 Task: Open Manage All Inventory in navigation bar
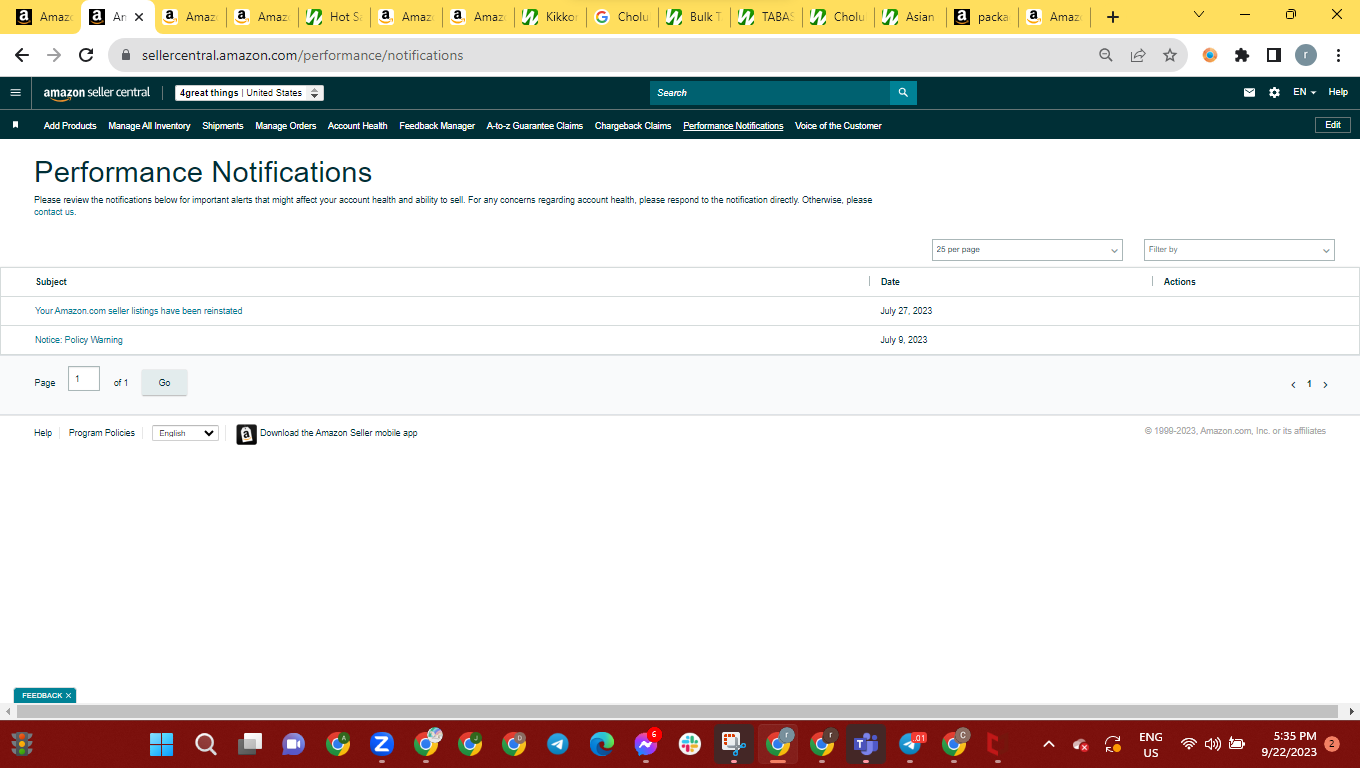(x=149, y=126)
